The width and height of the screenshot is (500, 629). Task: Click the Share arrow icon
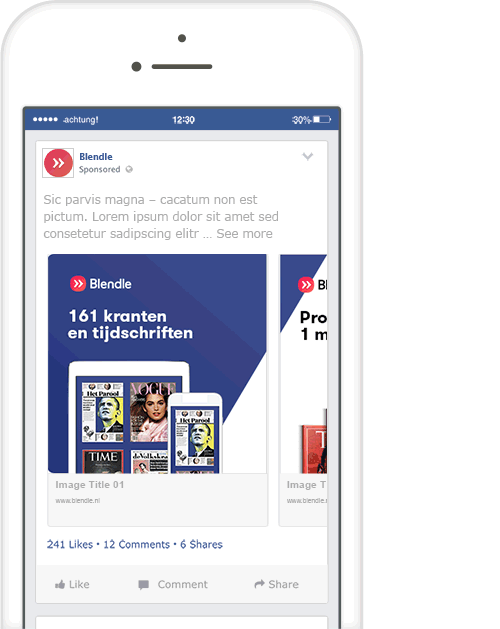pos(260,584)
